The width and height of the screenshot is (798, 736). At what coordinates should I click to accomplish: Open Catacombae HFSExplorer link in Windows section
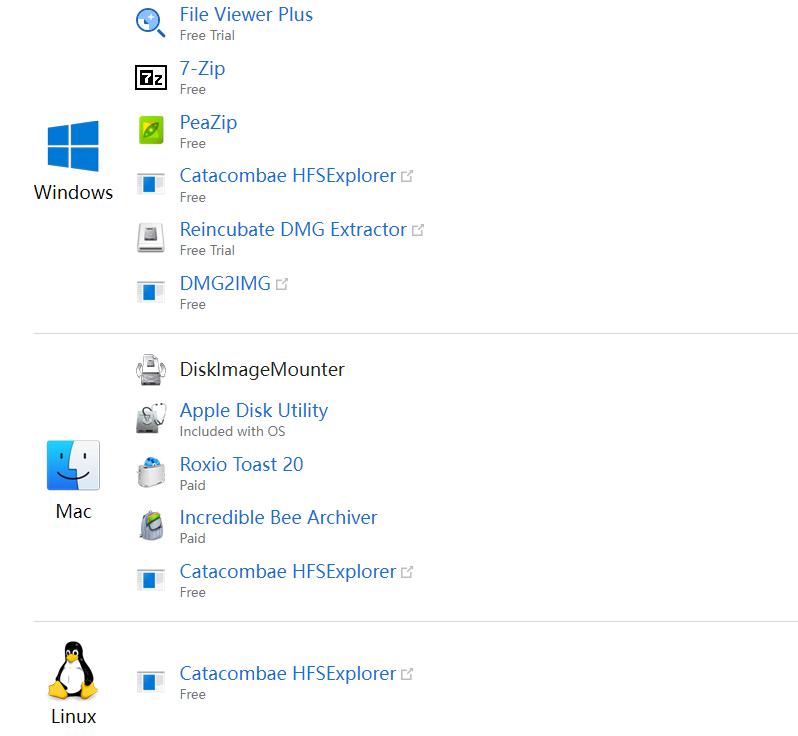pyautogui.click(x=288, y=176)
